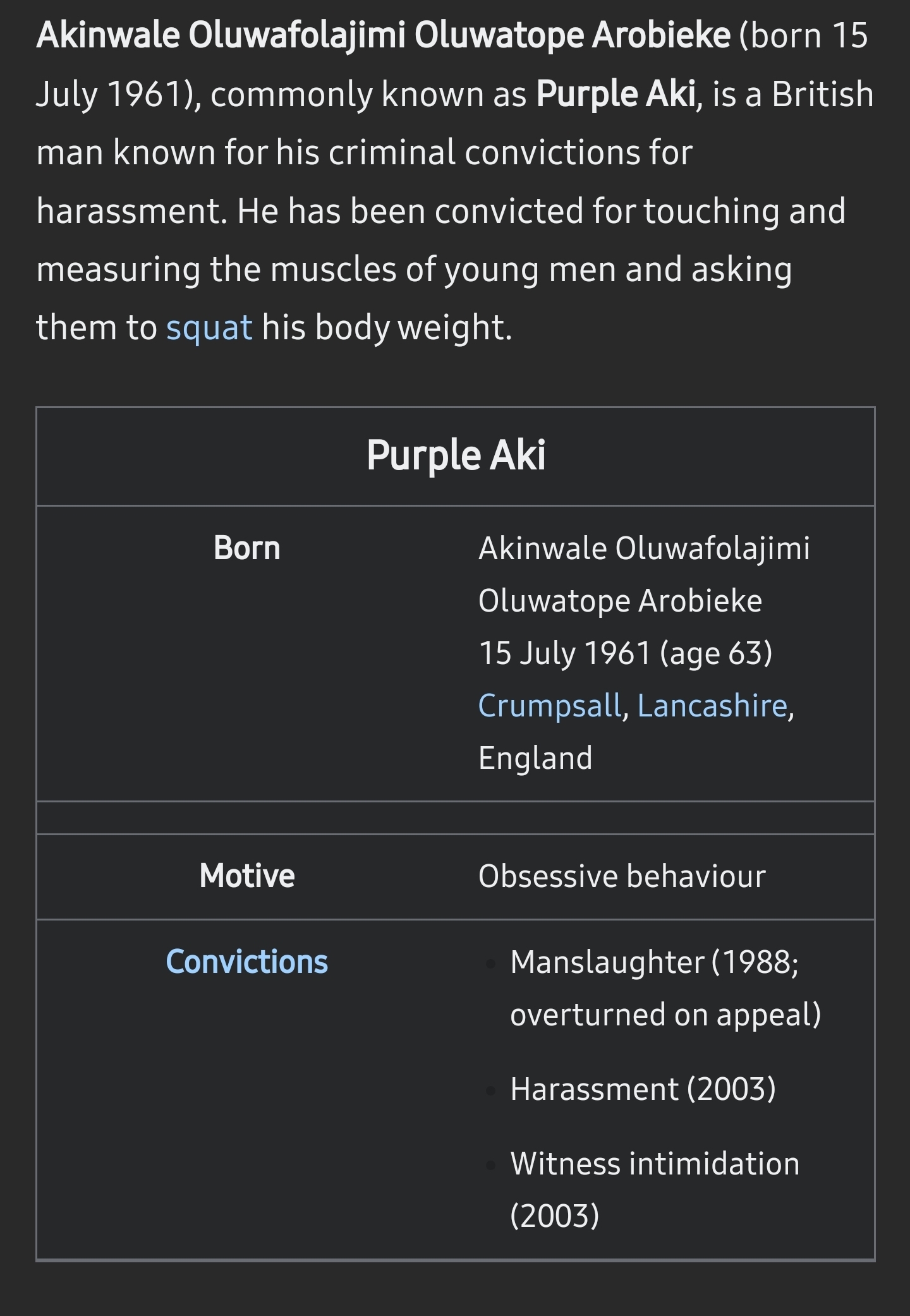Click the bullet before Harassment entry
This screenshot has width=910, height=1316.
pyautogui.click(x=490, y=1090)
